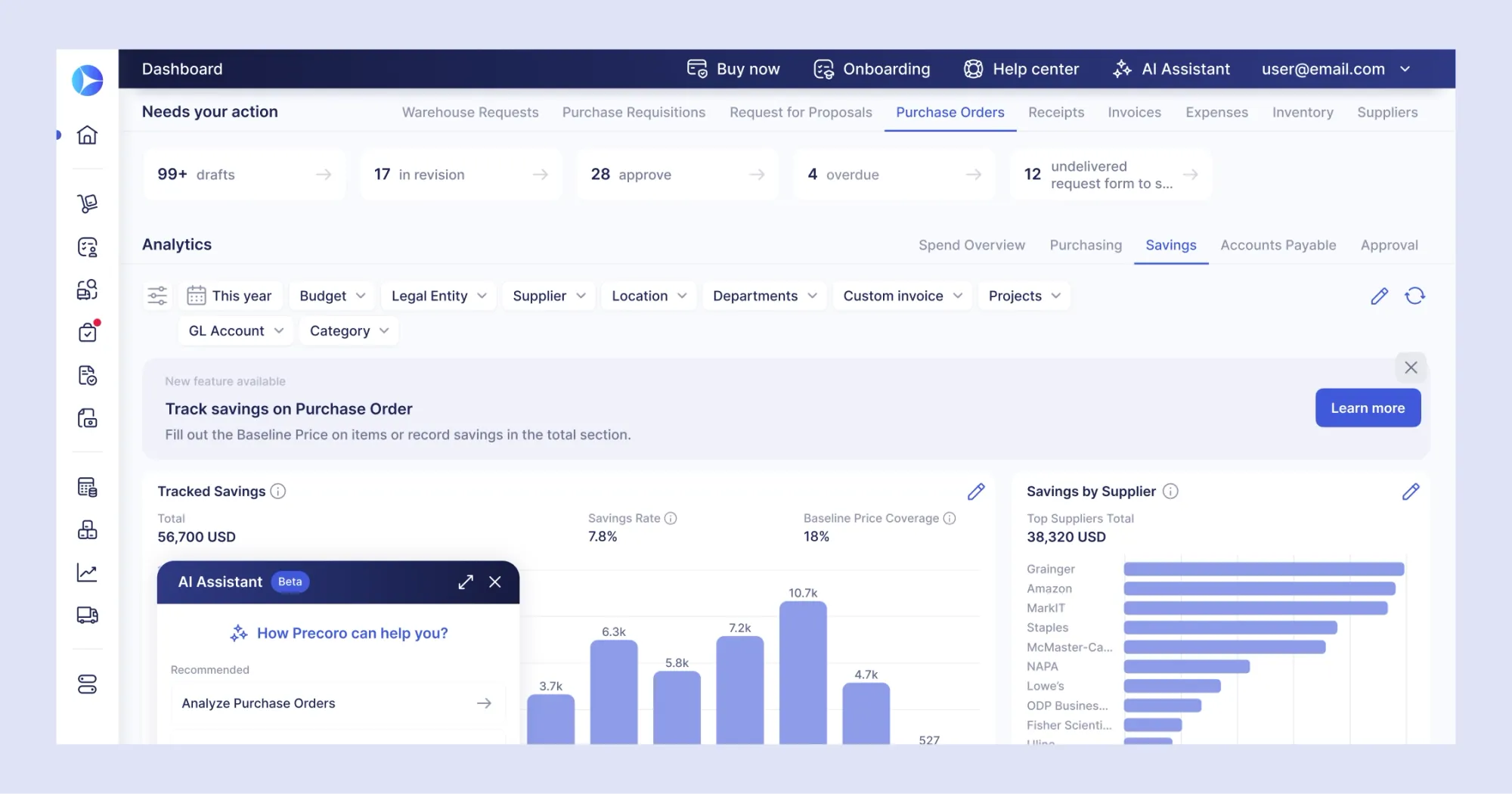The image size is (1512, 794).
Task: Expand the Supplier filter dropdown
Action: (x=549, y=296)
